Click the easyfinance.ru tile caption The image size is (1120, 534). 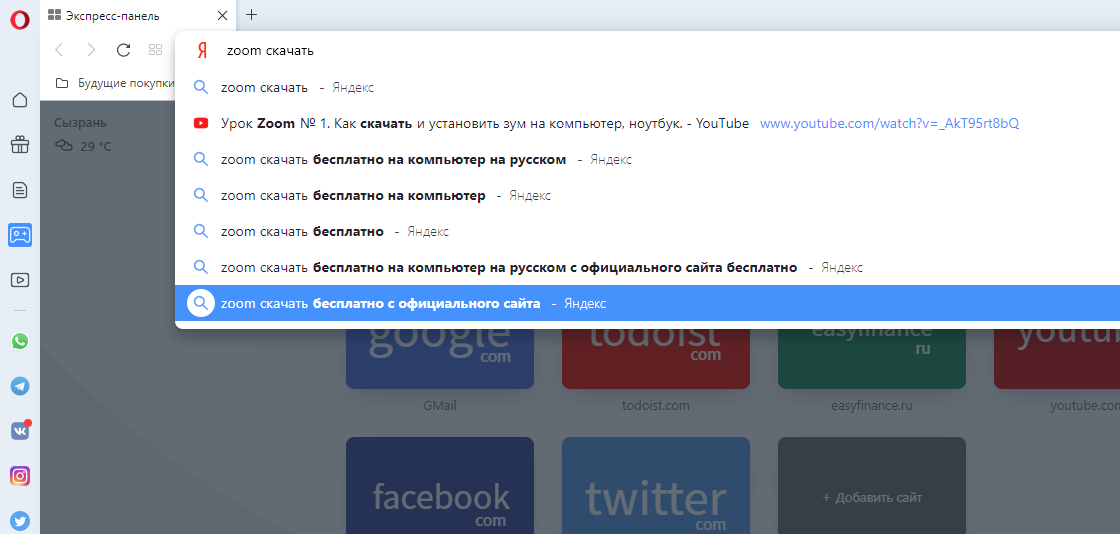point(871,406)
